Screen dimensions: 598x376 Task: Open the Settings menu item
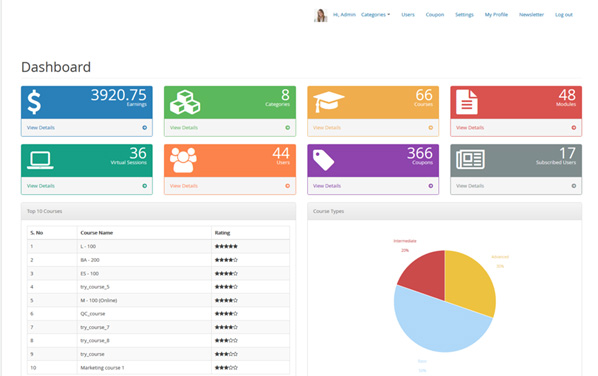pyautogui.click(x=464, y=14)
